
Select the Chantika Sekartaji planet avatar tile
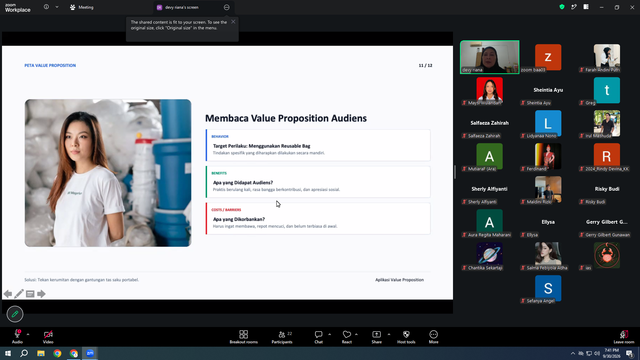point(489,256)
